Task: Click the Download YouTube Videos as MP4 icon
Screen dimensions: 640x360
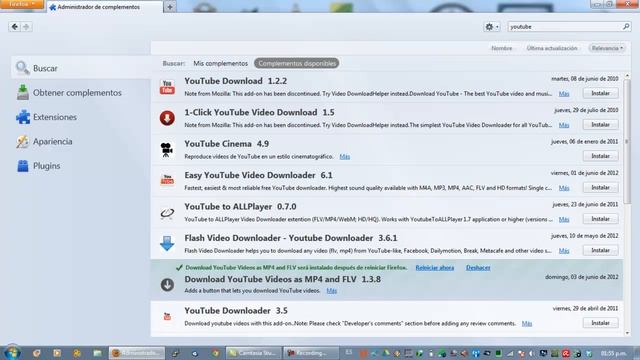Action: [167, 284]
